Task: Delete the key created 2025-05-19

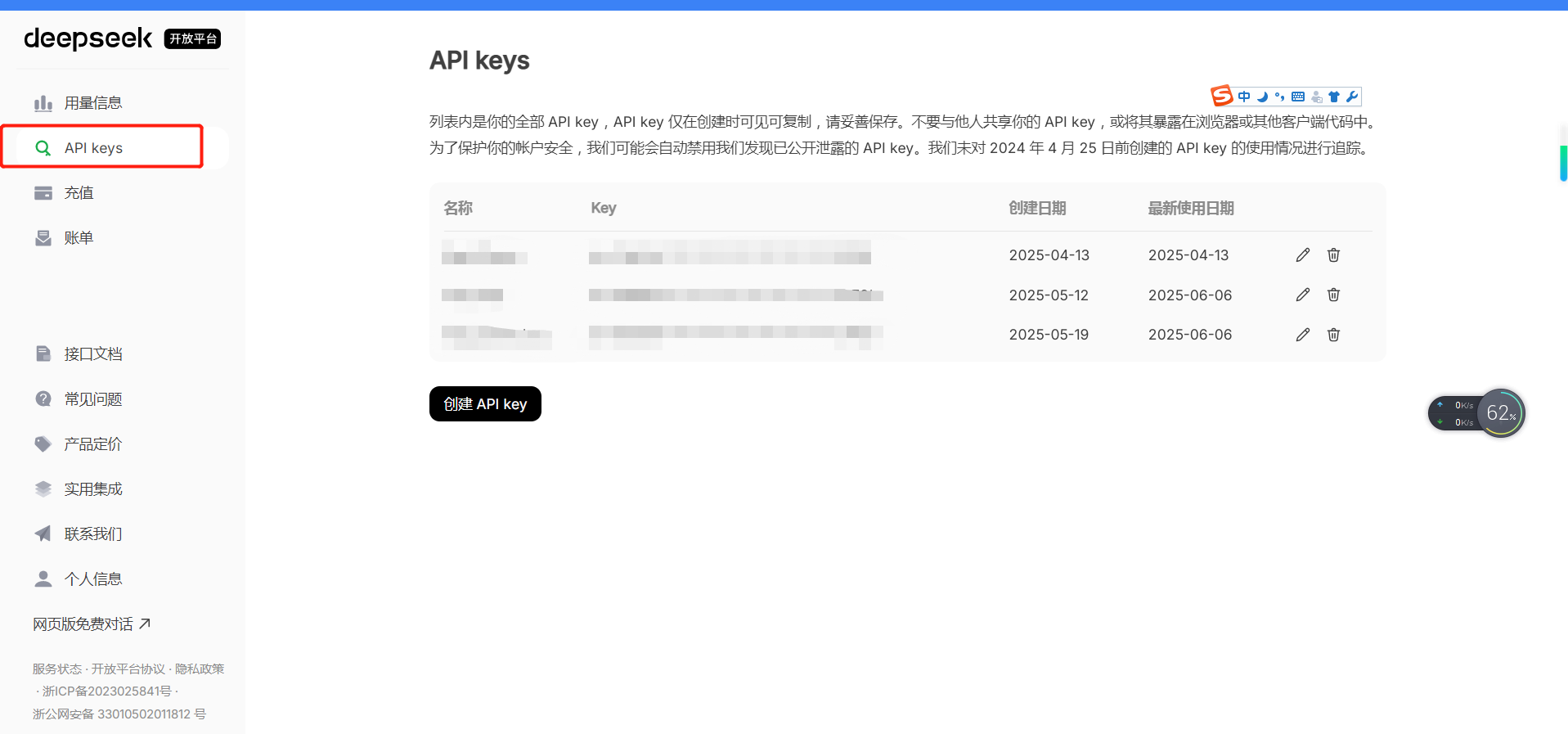Action: 1333,335
